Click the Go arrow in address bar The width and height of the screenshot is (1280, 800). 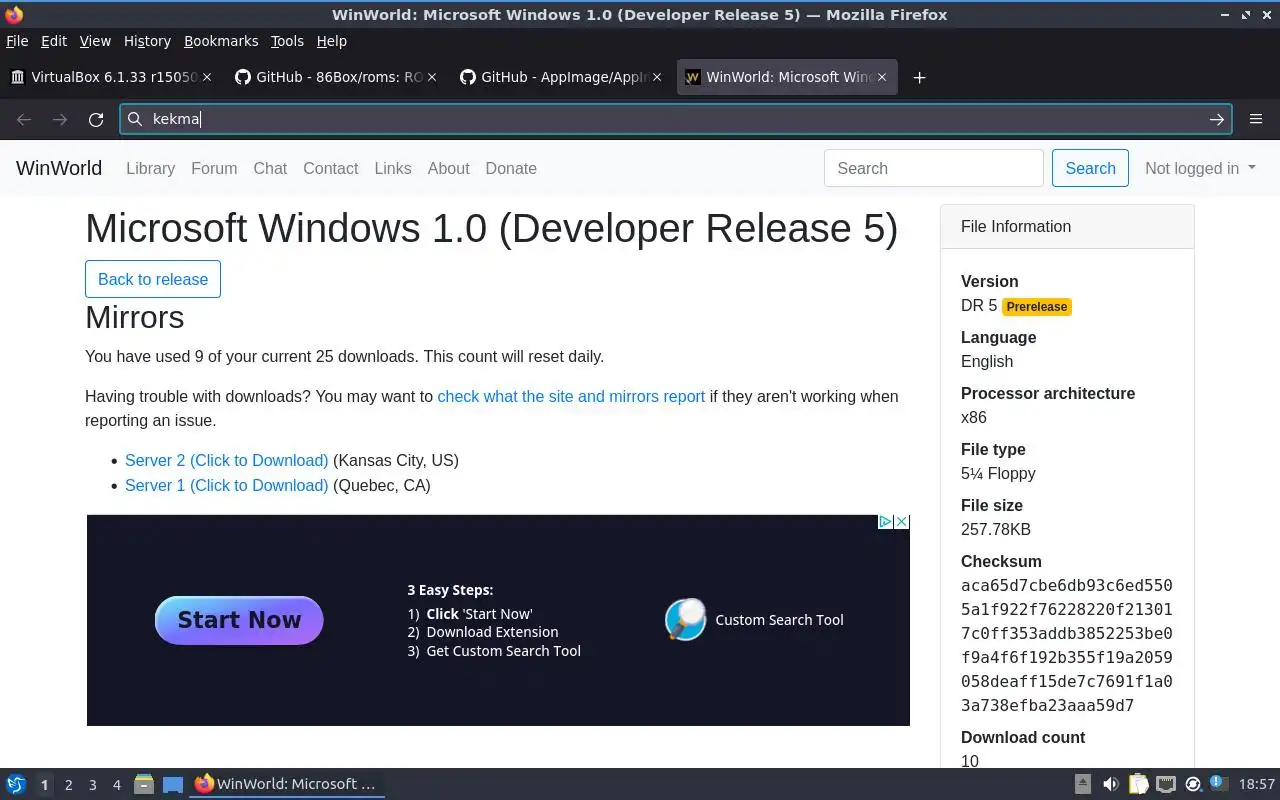(1217, 119)
